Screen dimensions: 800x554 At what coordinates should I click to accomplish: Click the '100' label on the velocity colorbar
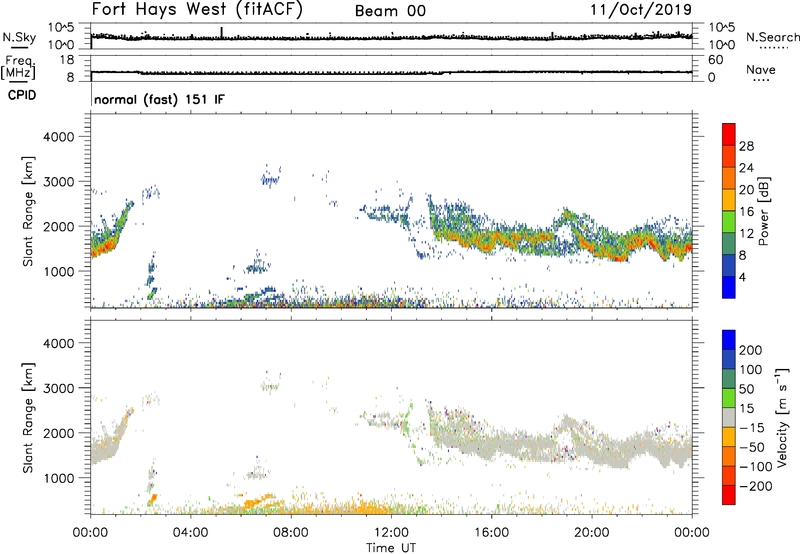[751, 370]
